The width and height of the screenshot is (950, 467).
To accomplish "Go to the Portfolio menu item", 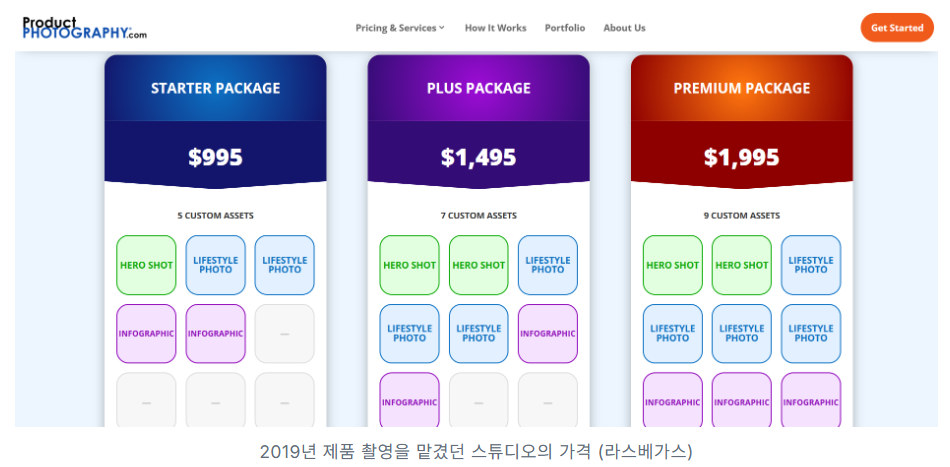I will coord(565,28).
